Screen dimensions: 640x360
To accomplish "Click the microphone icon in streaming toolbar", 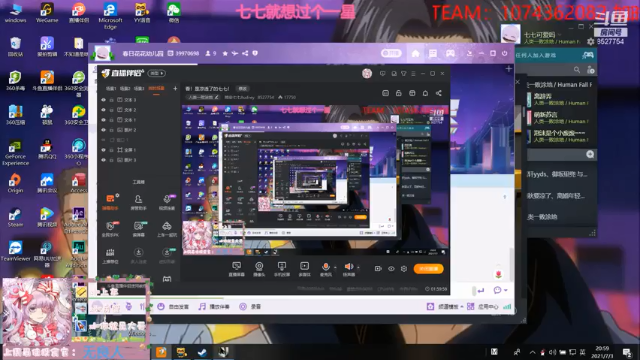I will point(326,267).
